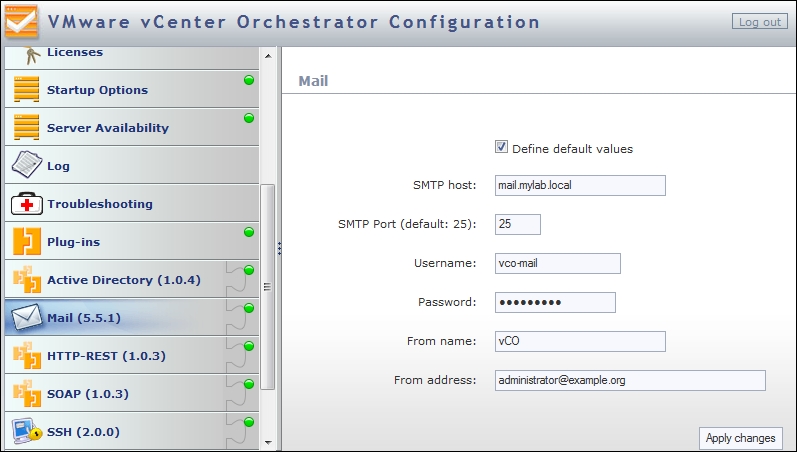Click the Licenses keys icon
797x452 pixels.
(32, 55)
